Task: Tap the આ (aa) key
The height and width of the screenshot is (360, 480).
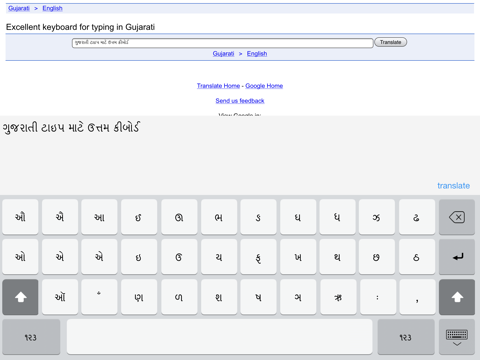Action: pyautogui.click(x=99, y=217)
